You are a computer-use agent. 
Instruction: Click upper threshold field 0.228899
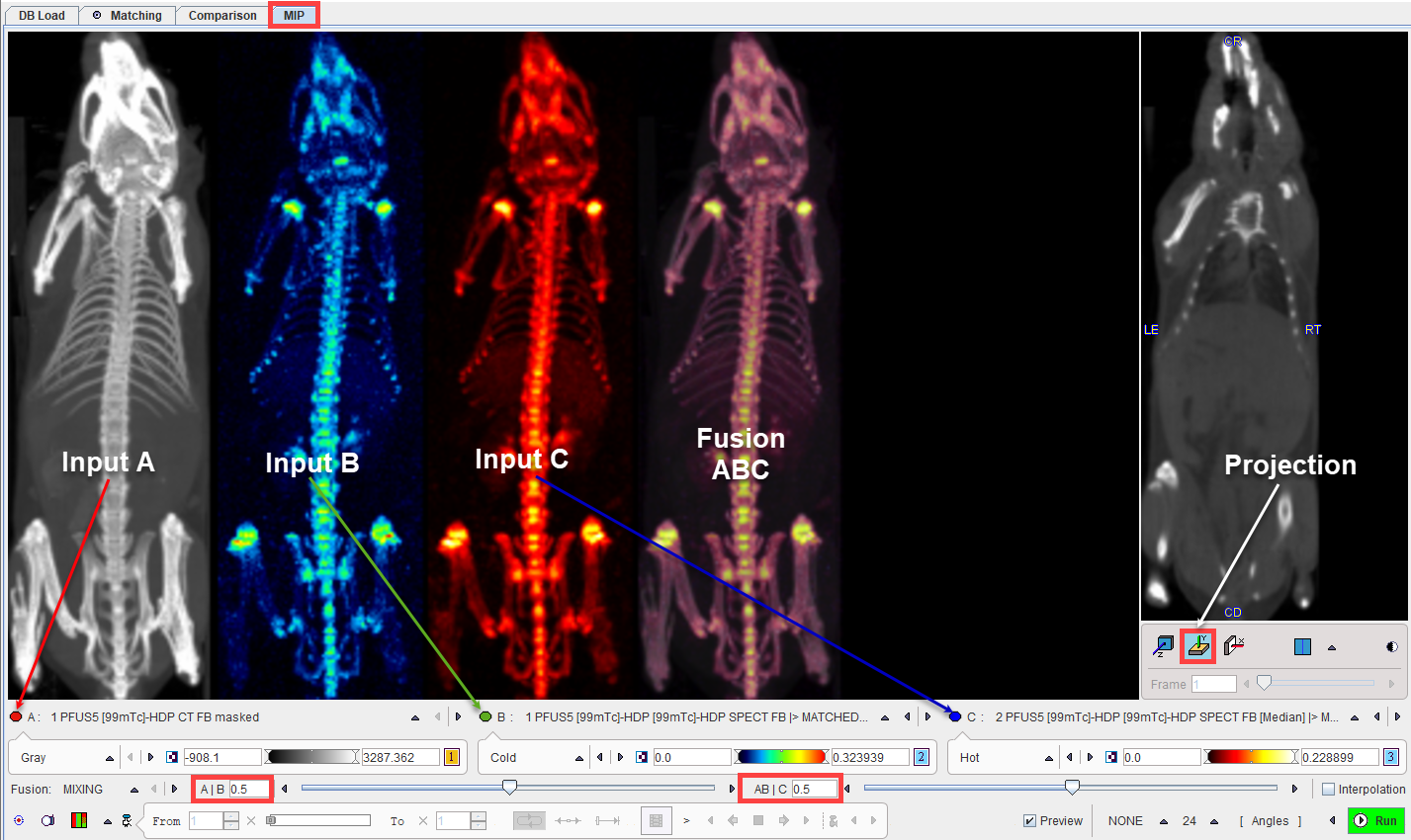tap(1340, 758)
